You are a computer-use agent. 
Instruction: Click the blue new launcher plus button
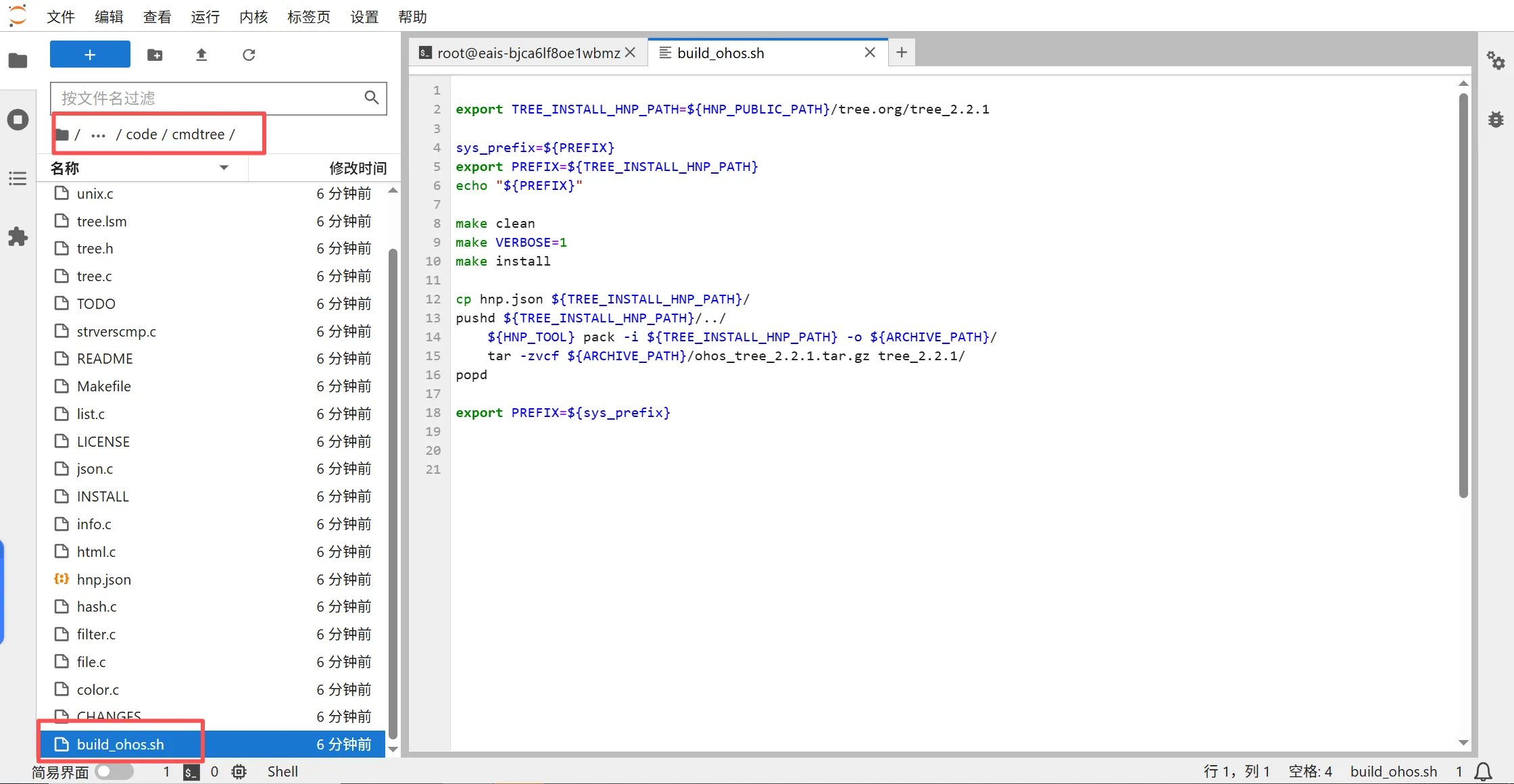(90, 55)
